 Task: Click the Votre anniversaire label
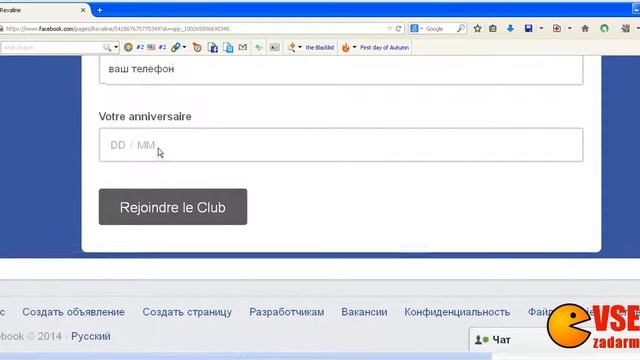coord(145,116)
